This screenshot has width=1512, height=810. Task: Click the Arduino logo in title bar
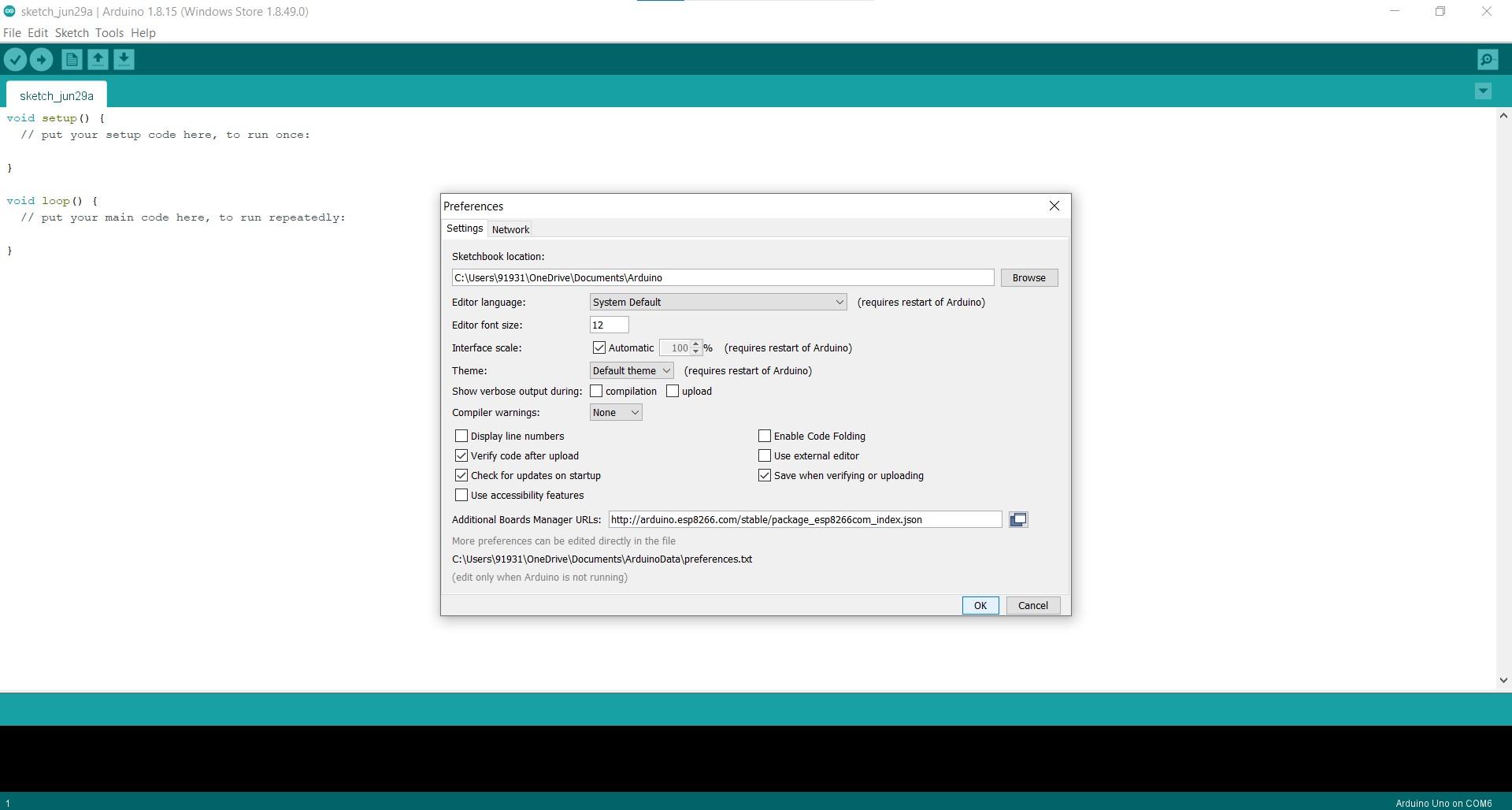(x=9, y=11)
